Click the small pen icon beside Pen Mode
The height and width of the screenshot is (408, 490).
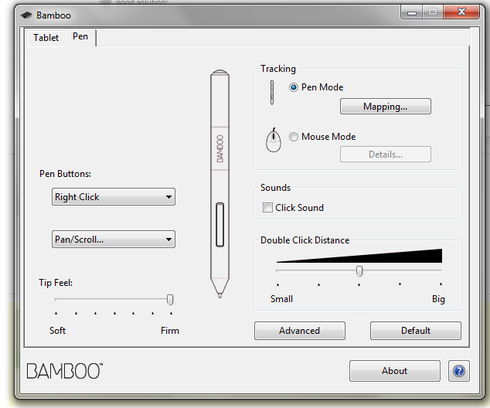click(272, 92)
